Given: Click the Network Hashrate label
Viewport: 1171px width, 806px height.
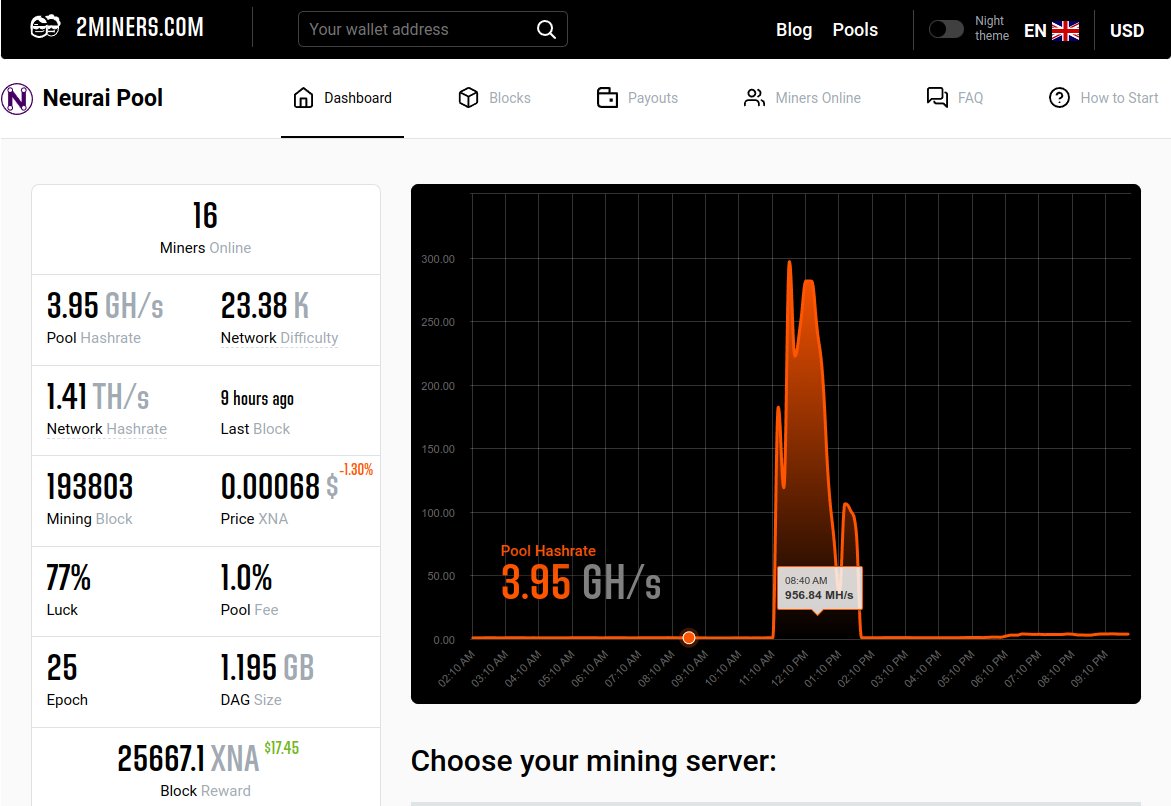Looking at the screenshot, I should [107, 429].
